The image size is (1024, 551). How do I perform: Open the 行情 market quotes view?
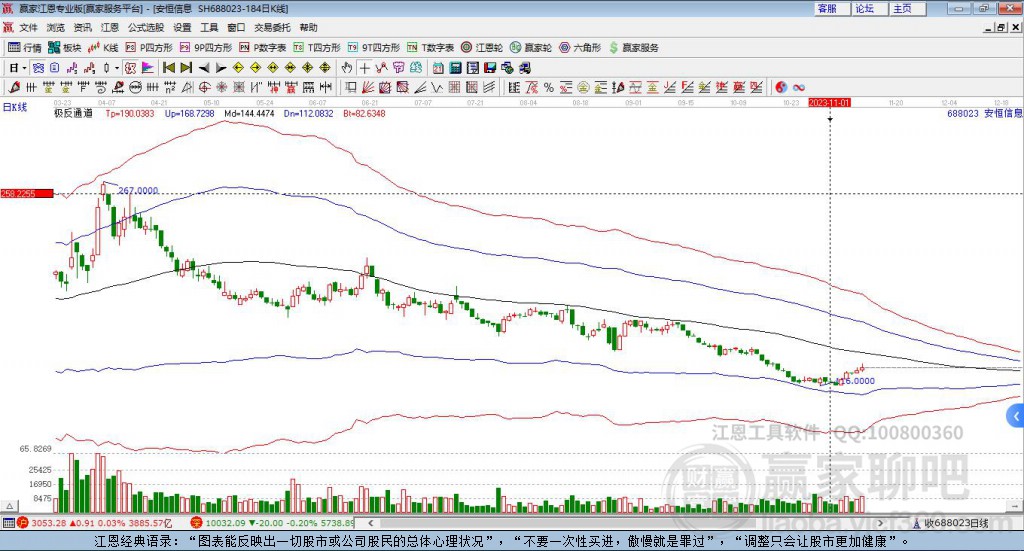coord(24,48)
